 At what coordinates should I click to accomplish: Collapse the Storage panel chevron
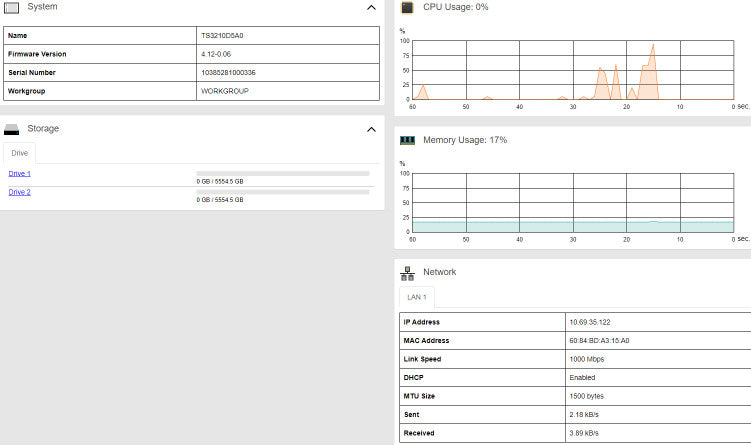coord(371,129)
